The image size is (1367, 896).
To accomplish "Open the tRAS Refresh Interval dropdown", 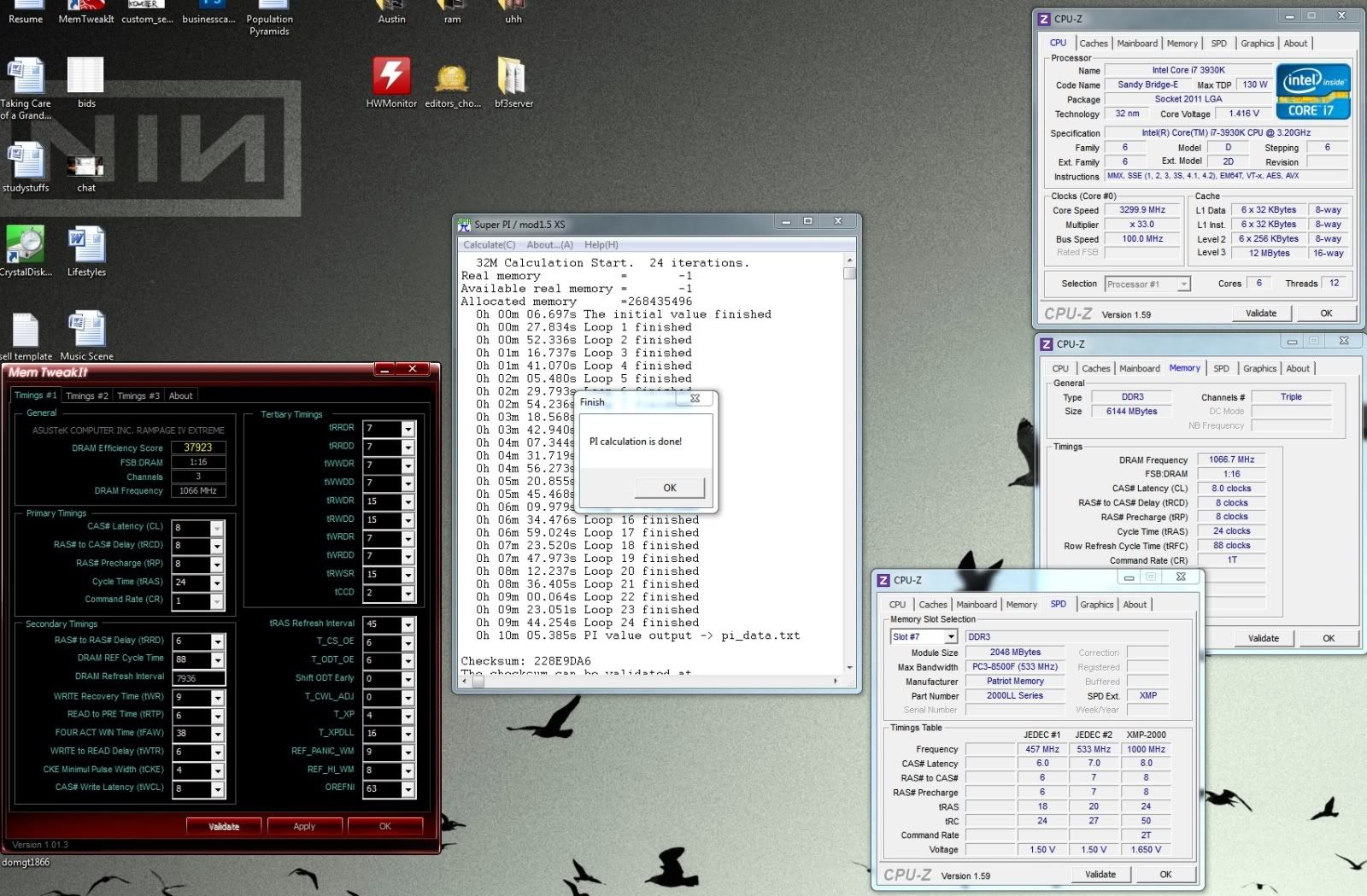I will [408, 624].
